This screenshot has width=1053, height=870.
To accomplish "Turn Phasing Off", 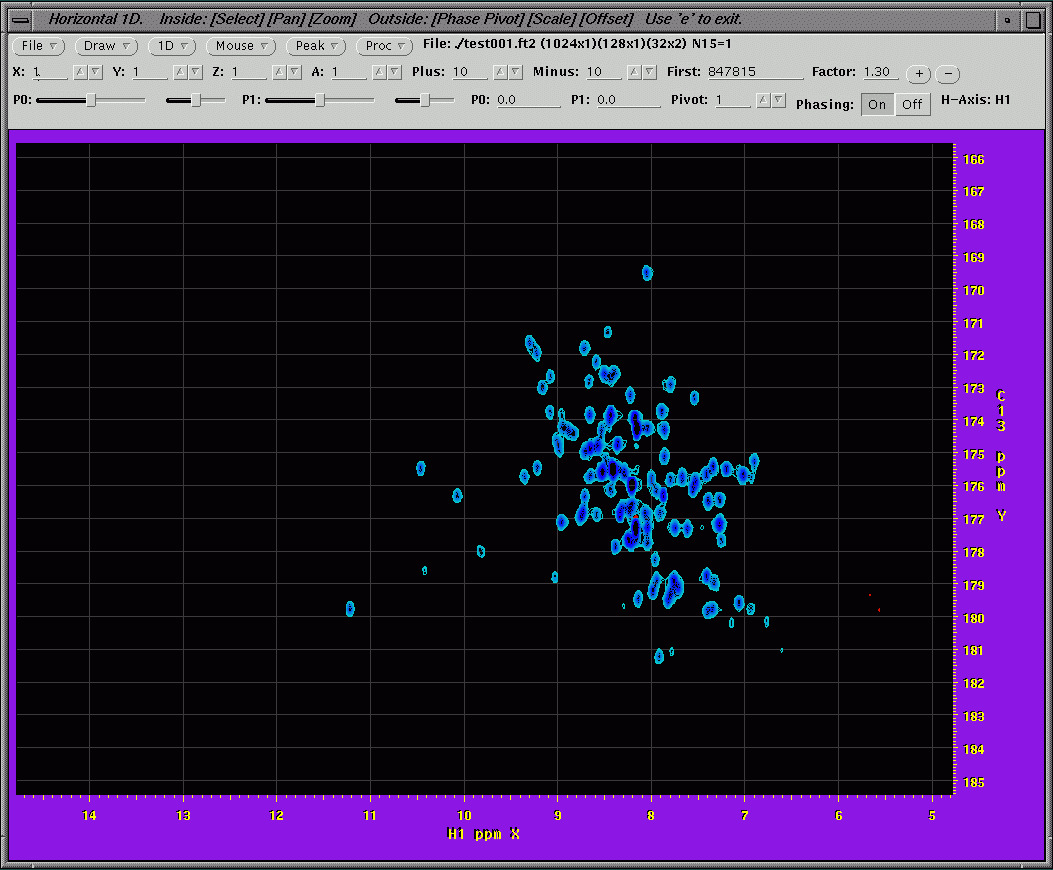I will tap(912, 105).
